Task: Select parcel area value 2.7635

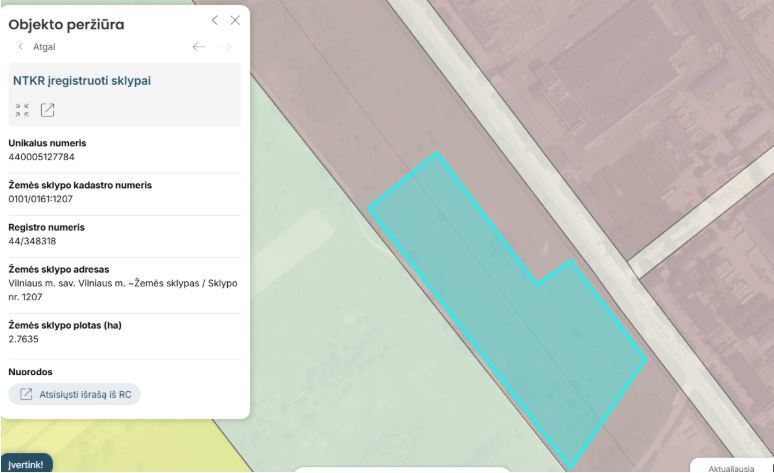Action: (23, 339)
